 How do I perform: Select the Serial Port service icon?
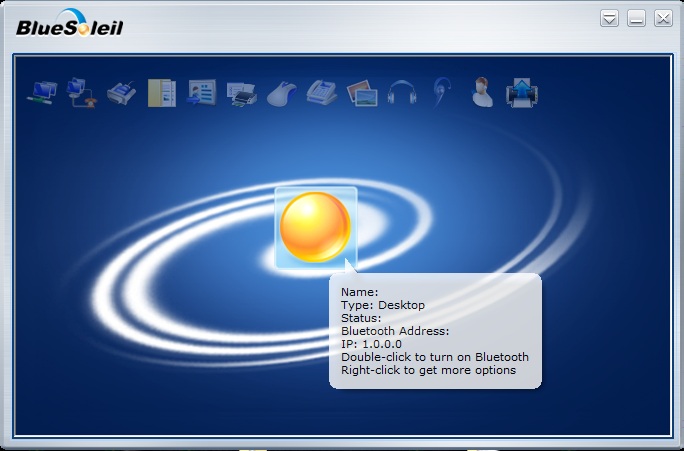coord(121,93)
